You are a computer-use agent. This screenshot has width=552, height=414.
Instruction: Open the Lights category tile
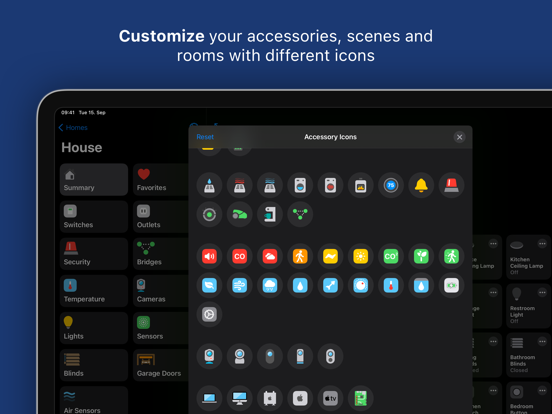[94, 328]
